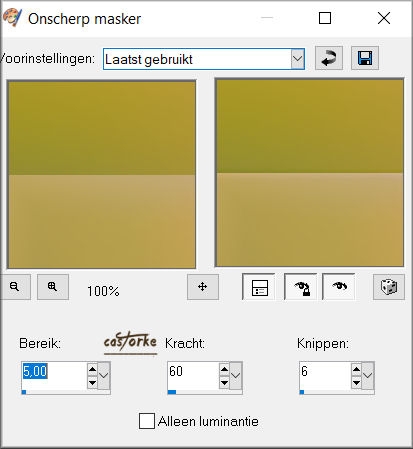Enable the Alleen luminantie checkbox
Screen dimensions: 413x449
tap(147, 421)
